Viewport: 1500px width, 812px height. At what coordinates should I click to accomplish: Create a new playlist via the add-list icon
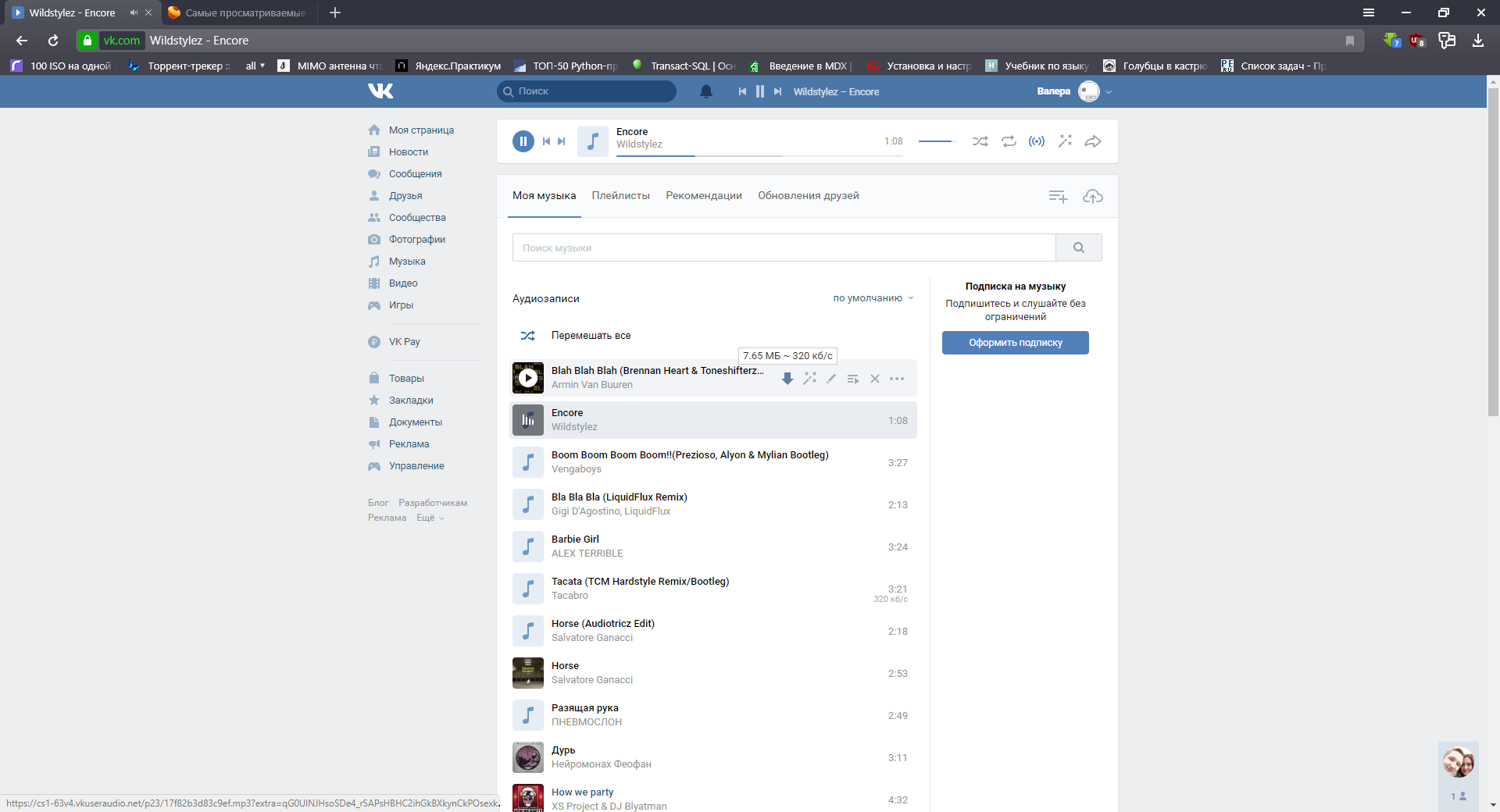[x=1058, y=196]
